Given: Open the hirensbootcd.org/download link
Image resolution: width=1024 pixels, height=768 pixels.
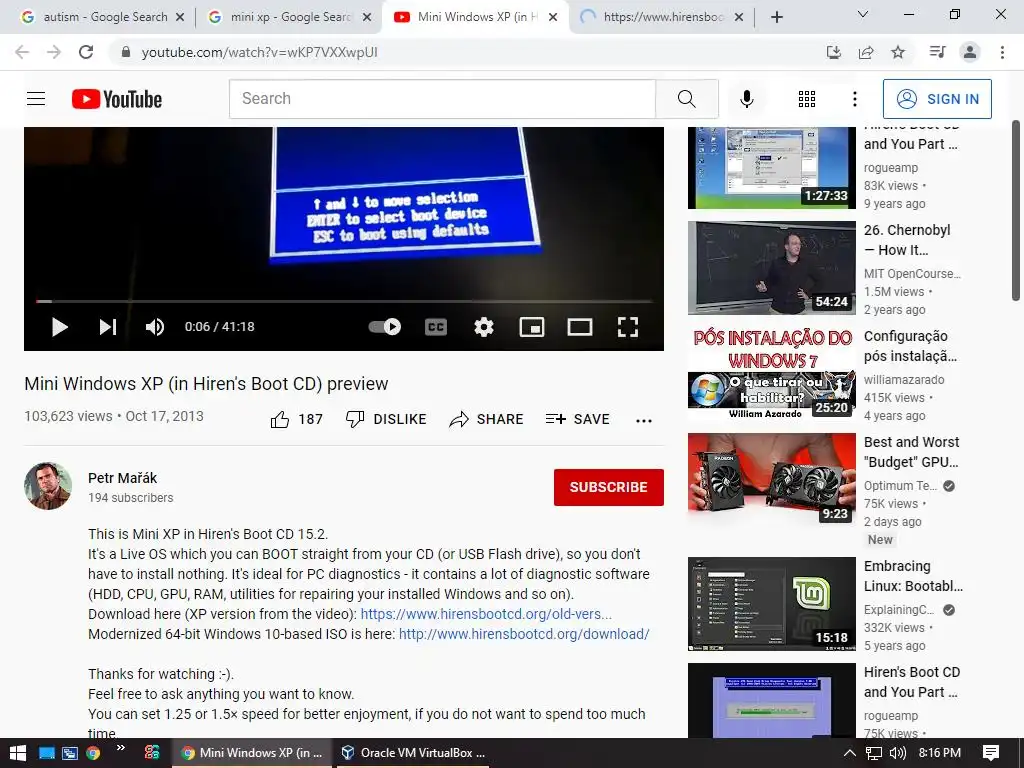Looking at the screenshot, I should pos(524,634).
